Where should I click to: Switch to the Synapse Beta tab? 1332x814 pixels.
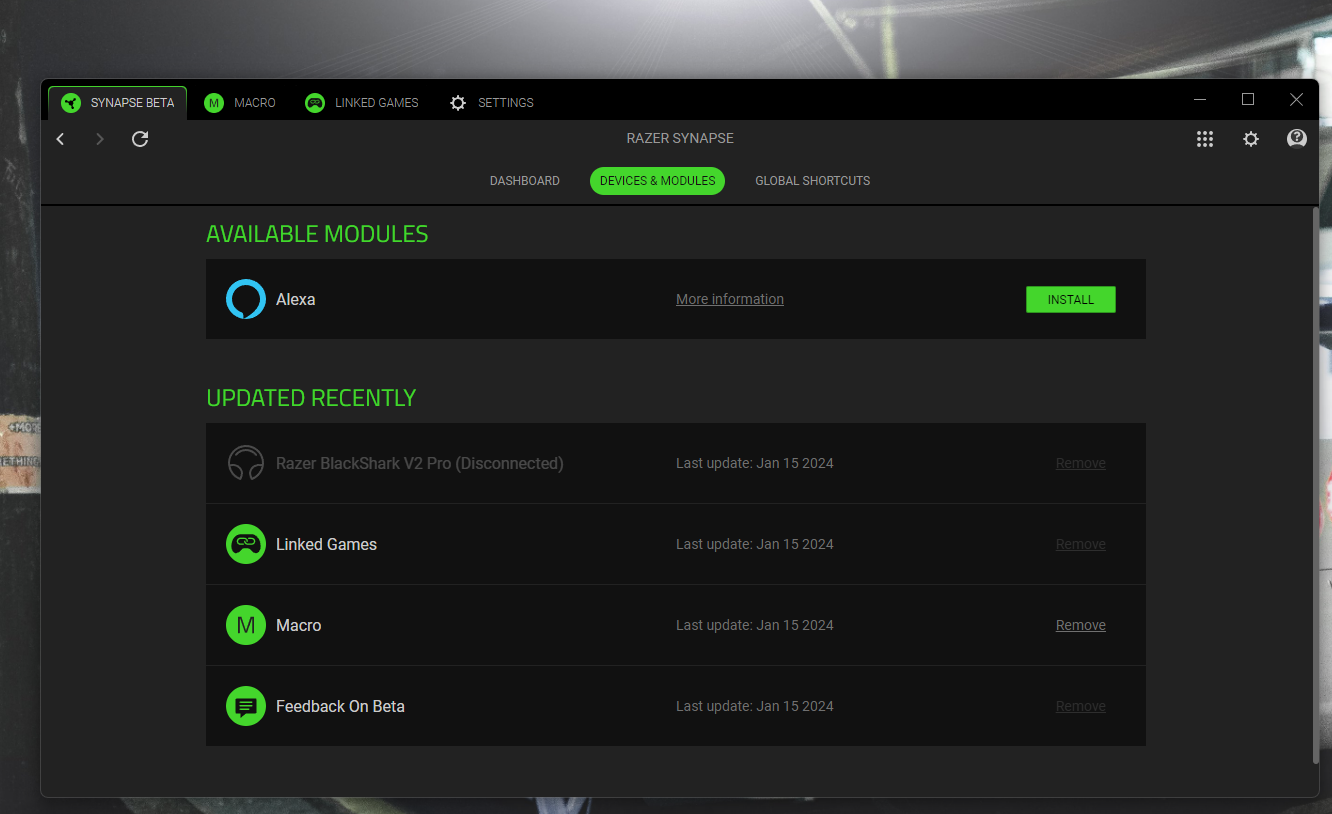click(118, 103)
